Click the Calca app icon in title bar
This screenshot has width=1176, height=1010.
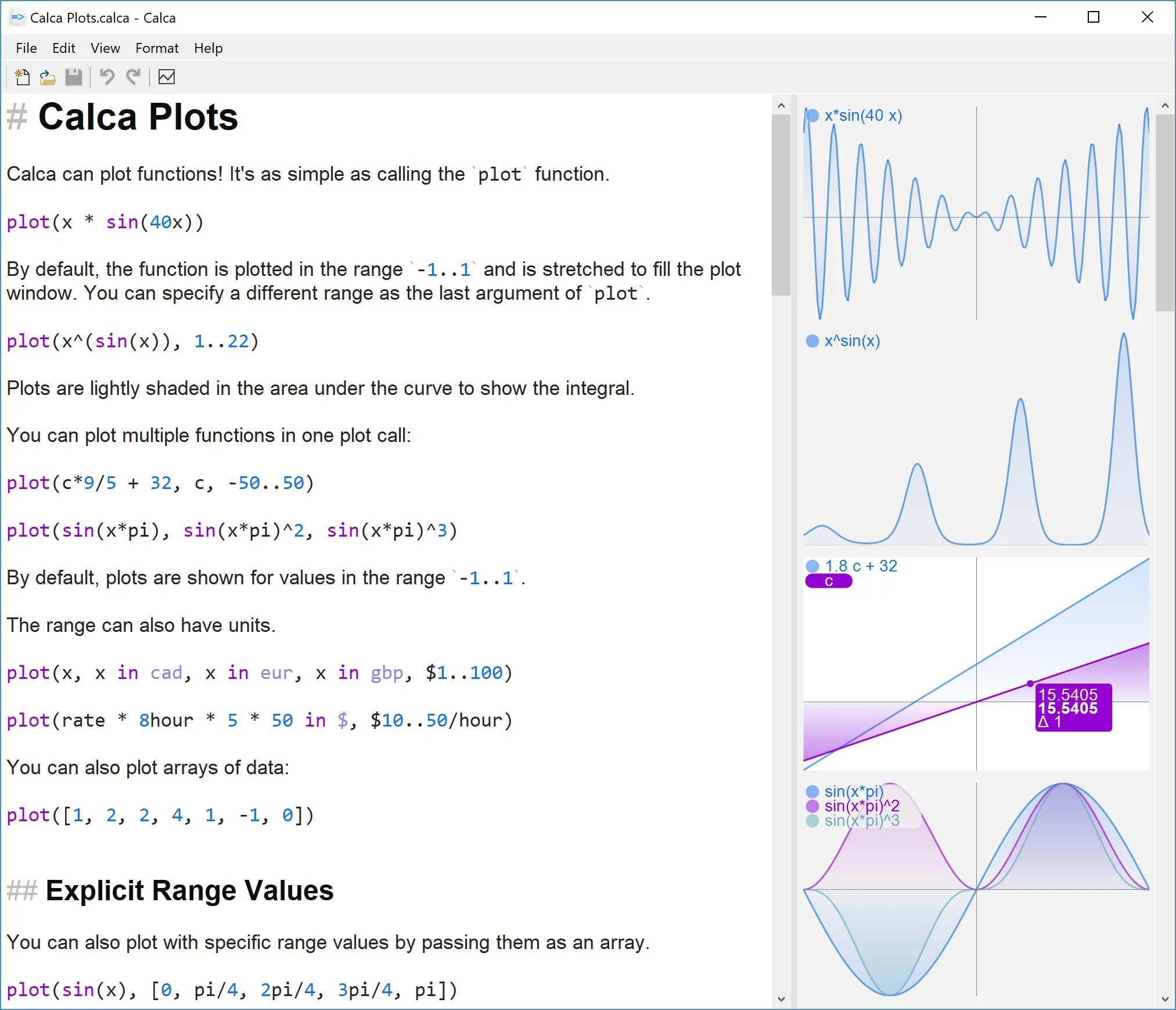(x=17, y=17)
